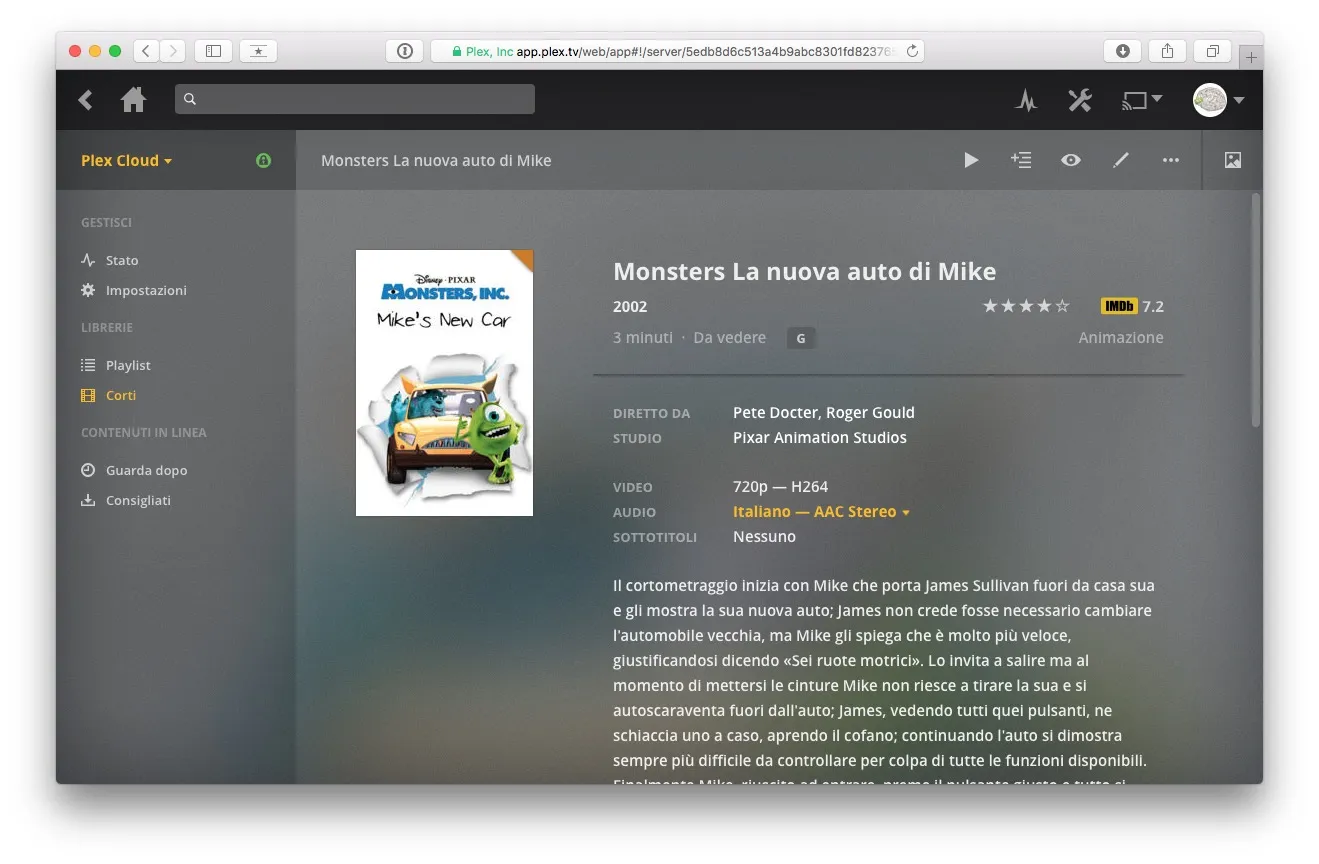
Task: Click the Mike's New Car poster
Action: pos(444,383)
